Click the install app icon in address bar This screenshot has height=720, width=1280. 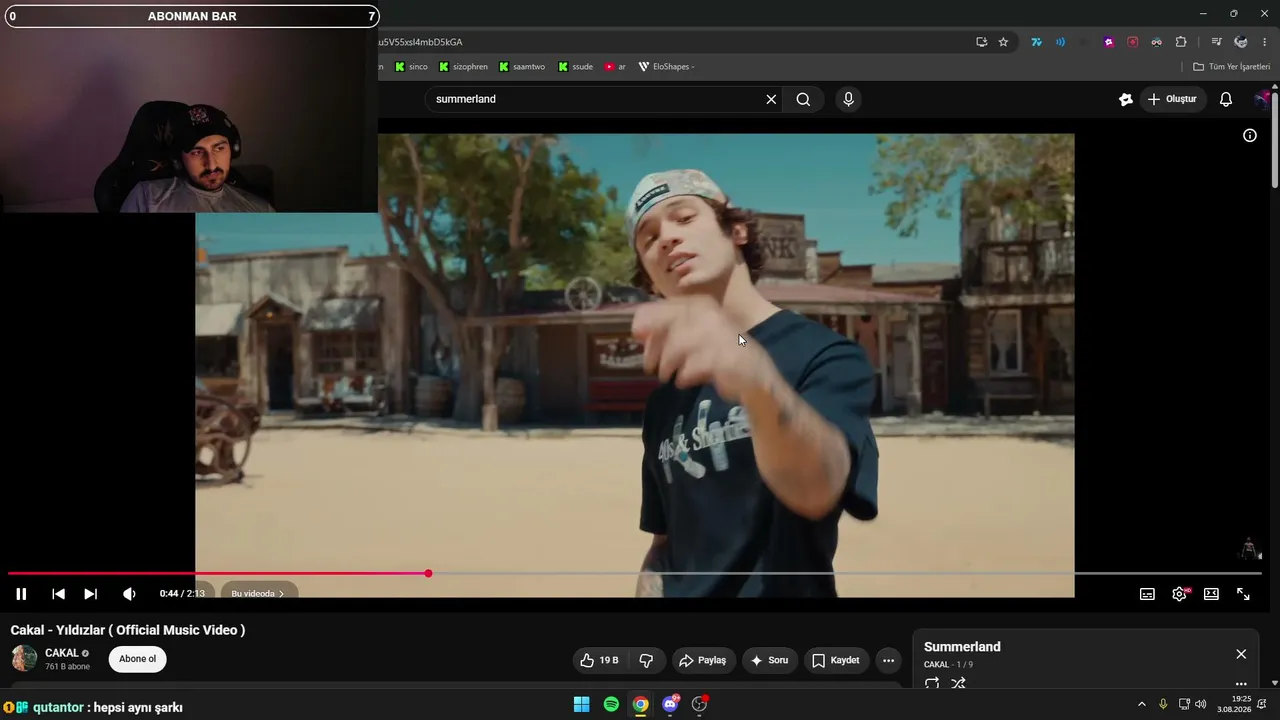(981, 42)
